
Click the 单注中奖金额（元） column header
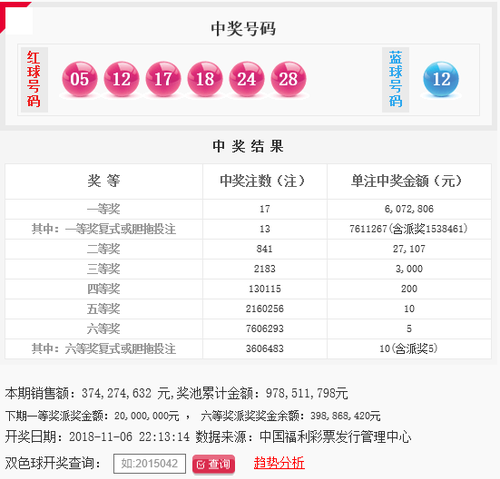(x=409, y=181)
